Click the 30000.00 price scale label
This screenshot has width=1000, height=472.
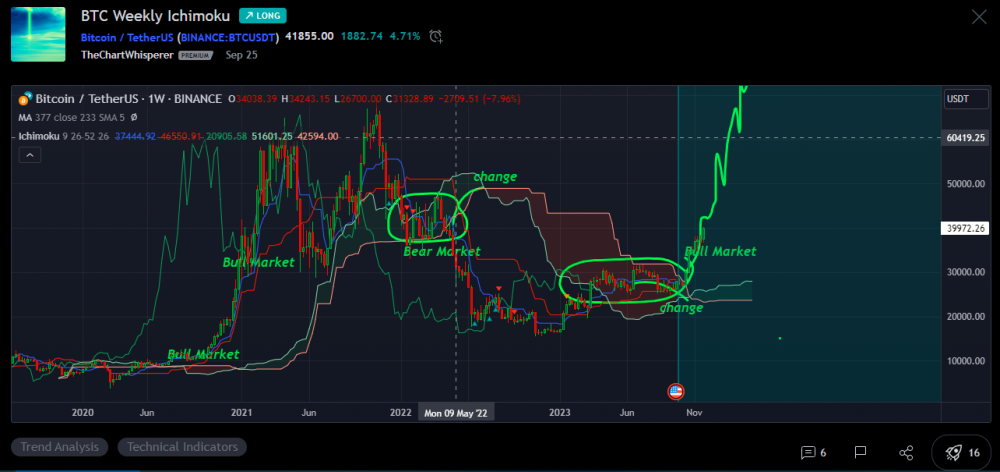[964, 272]
